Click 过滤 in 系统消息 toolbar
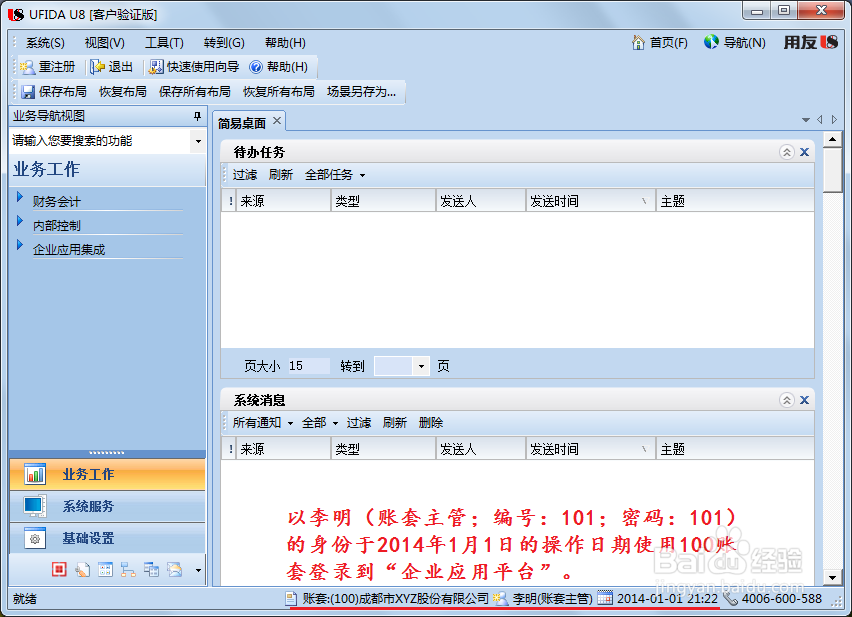Viewport: 852px width, 617px height. [x=359, y=423]
